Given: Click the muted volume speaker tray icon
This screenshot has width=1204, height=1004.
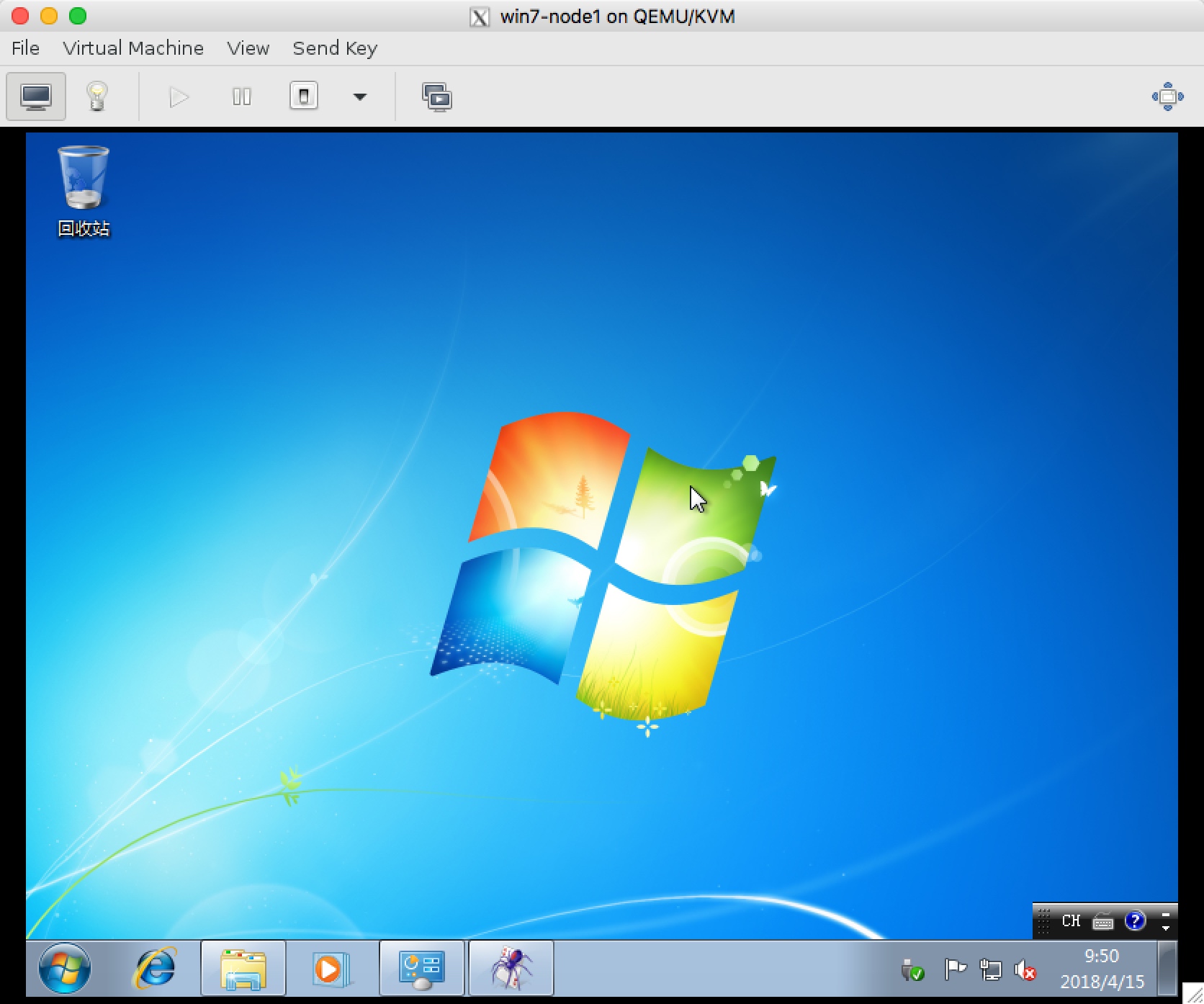Looking at the screenshot, I should (x=1024, y=970).
